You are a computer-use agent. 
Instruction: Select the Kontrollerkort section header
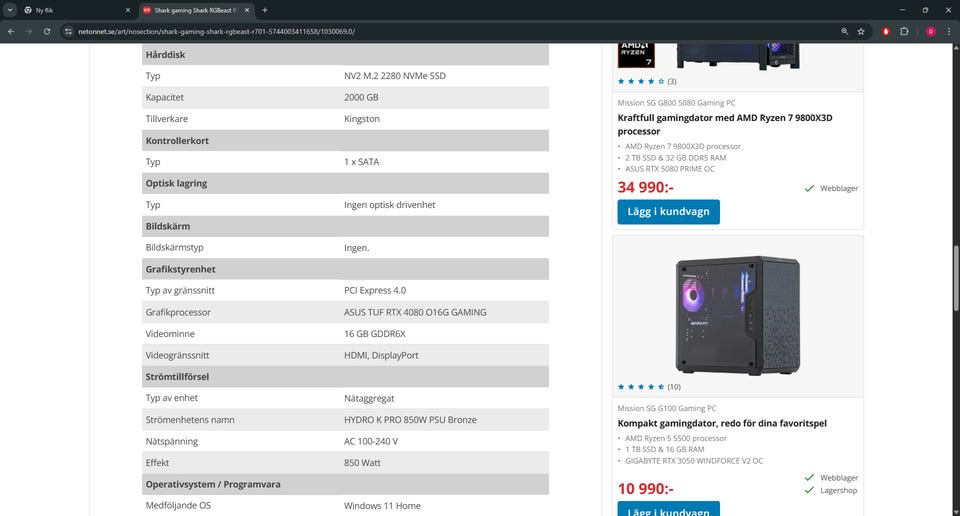(345, 140)
